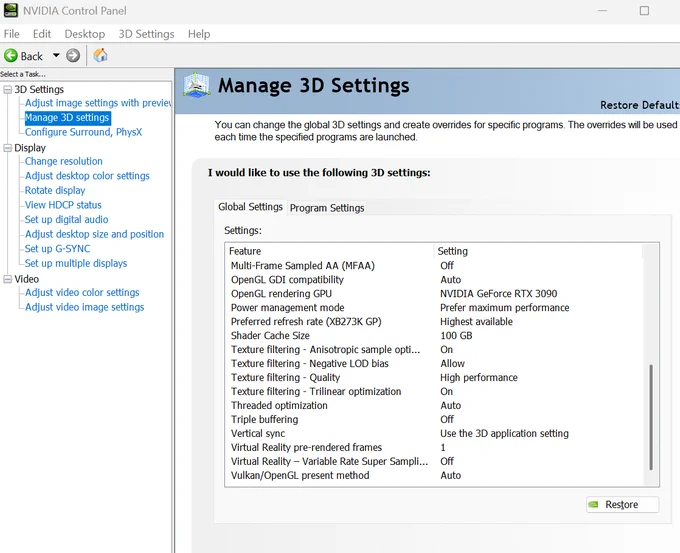Image resolution: width=680 pixels, height=553 pixels.
Task: Select Texture filtering - Quality row
Action: click(x=434, y=377)
